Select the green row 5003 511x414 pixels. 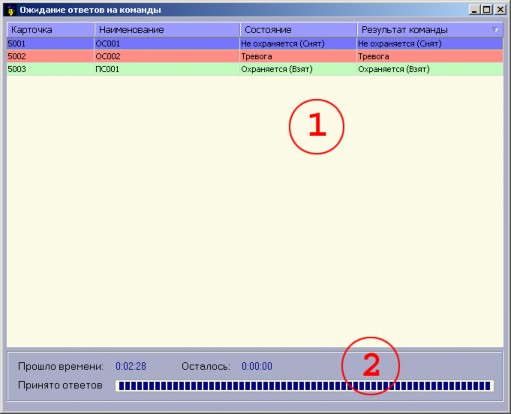click(x=255, y=69)
